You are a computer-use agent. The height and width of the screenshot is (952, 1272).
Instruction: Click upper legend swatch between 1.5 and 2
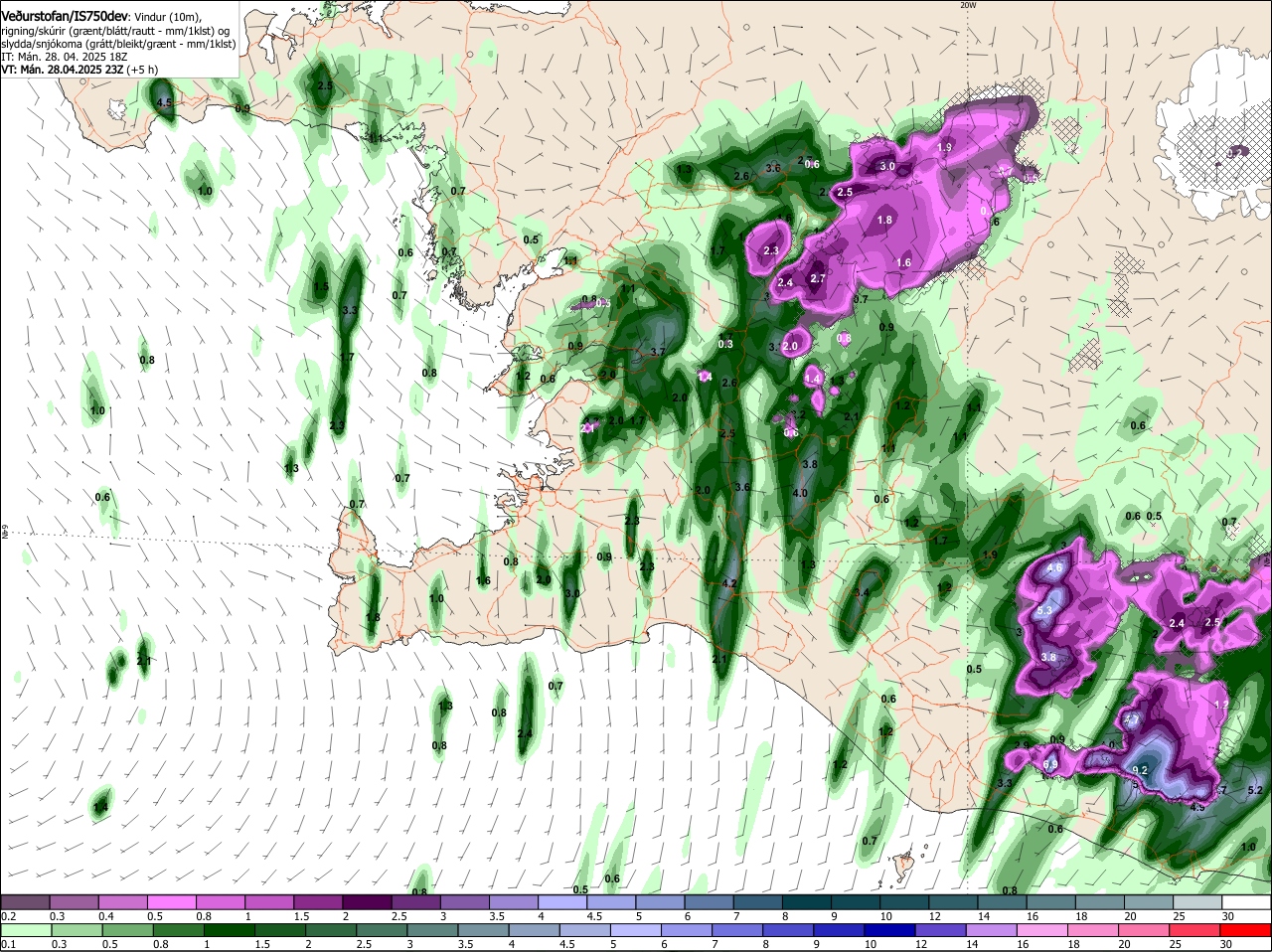tap(320, 902)
